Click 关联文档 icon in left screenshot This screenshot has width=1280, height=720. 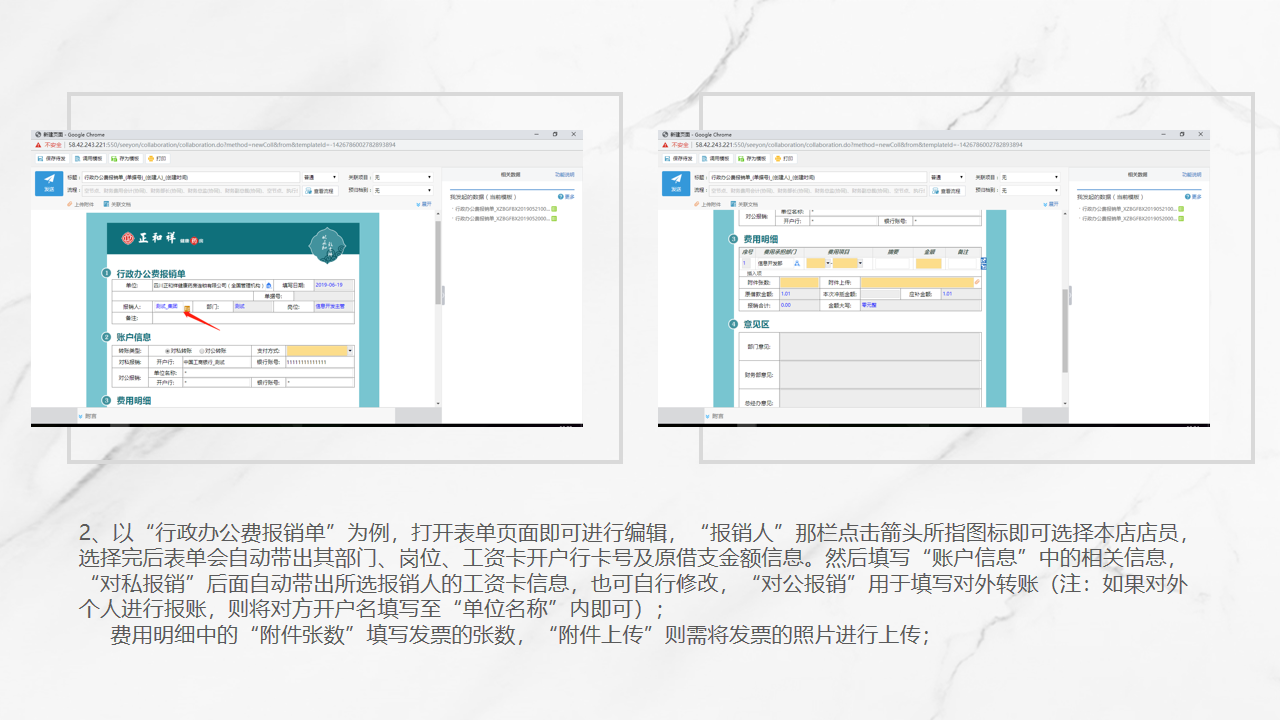(107, 204)
